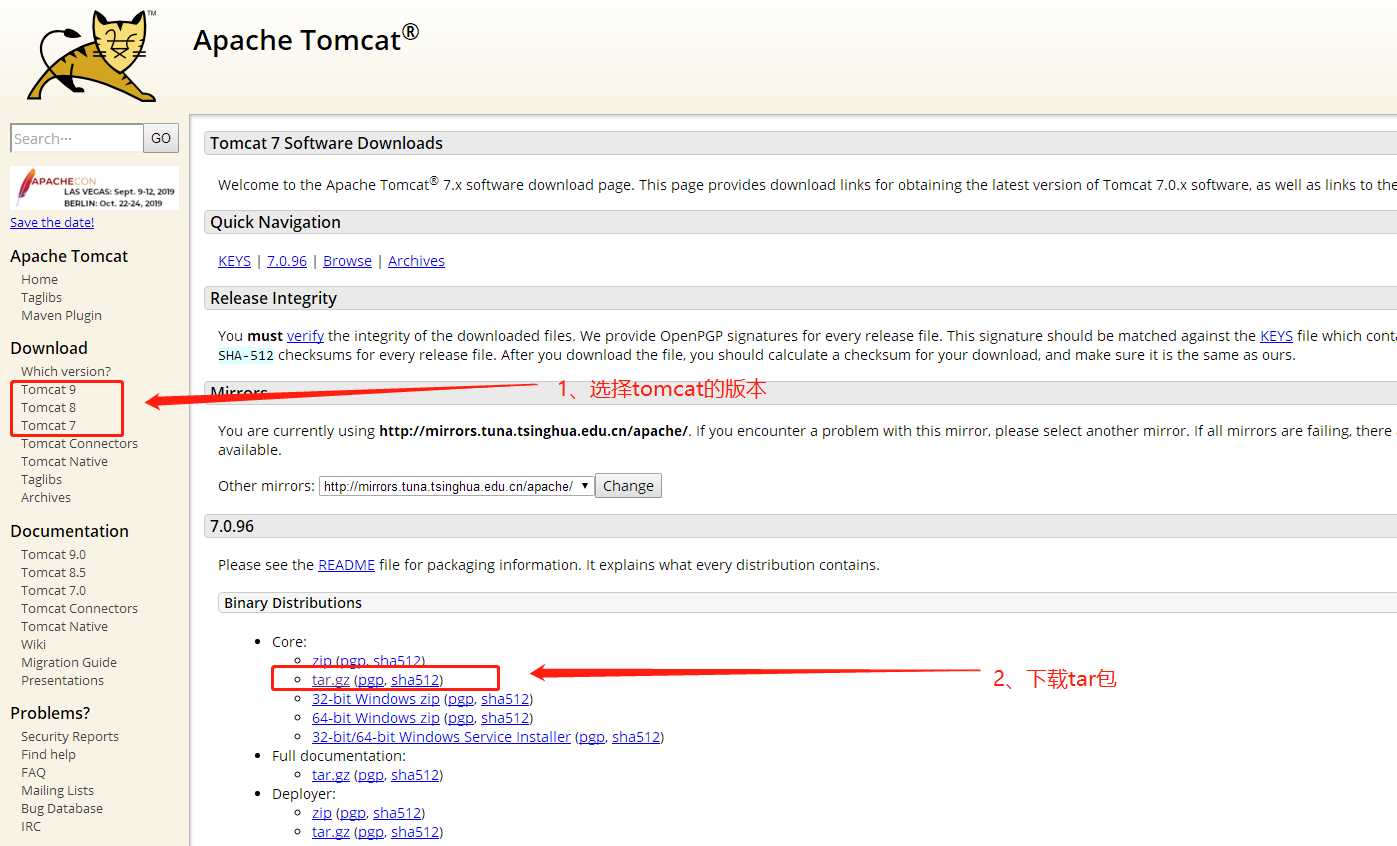
Task: Open sha512 checksum for Core tar.gz
Action: point(414,680)
